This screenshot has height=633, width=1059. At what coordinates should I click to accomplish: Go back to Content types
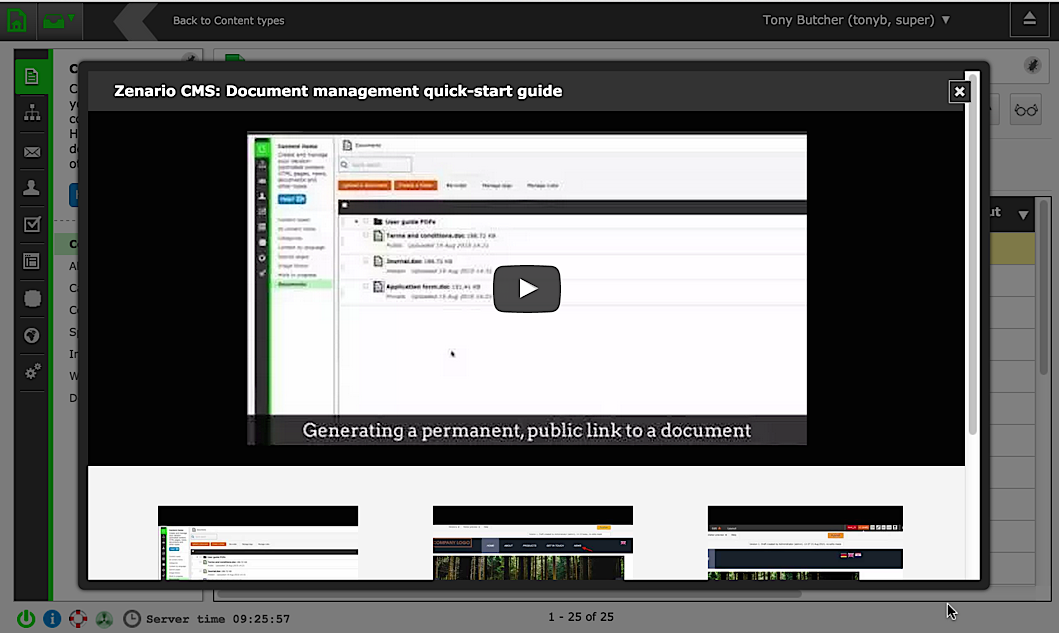tap(228, 20)
